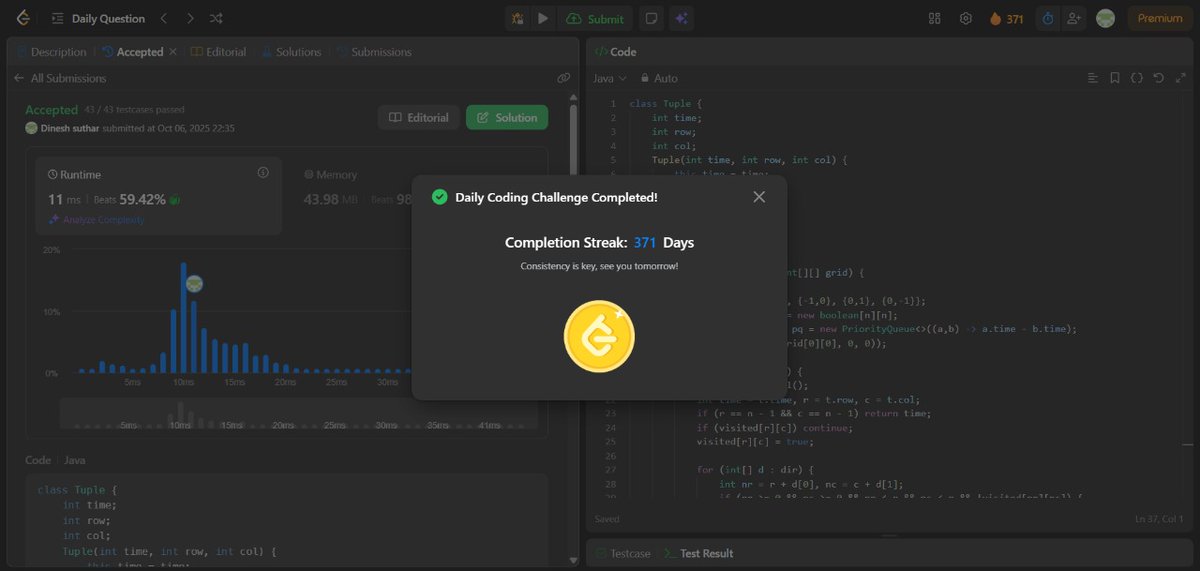Screen dimensions: 1200x571
Task: Click the 'Saved' status text
Action: (x=605, y=519)
